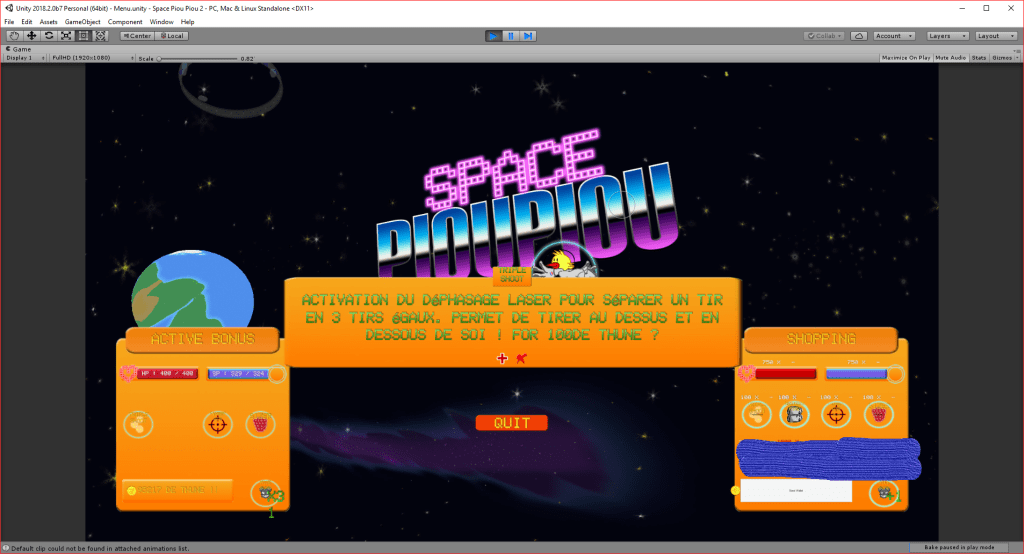Screen dimensions: 1024x554
Task: Click the Game view Scale slider
Action: [195, 58]
